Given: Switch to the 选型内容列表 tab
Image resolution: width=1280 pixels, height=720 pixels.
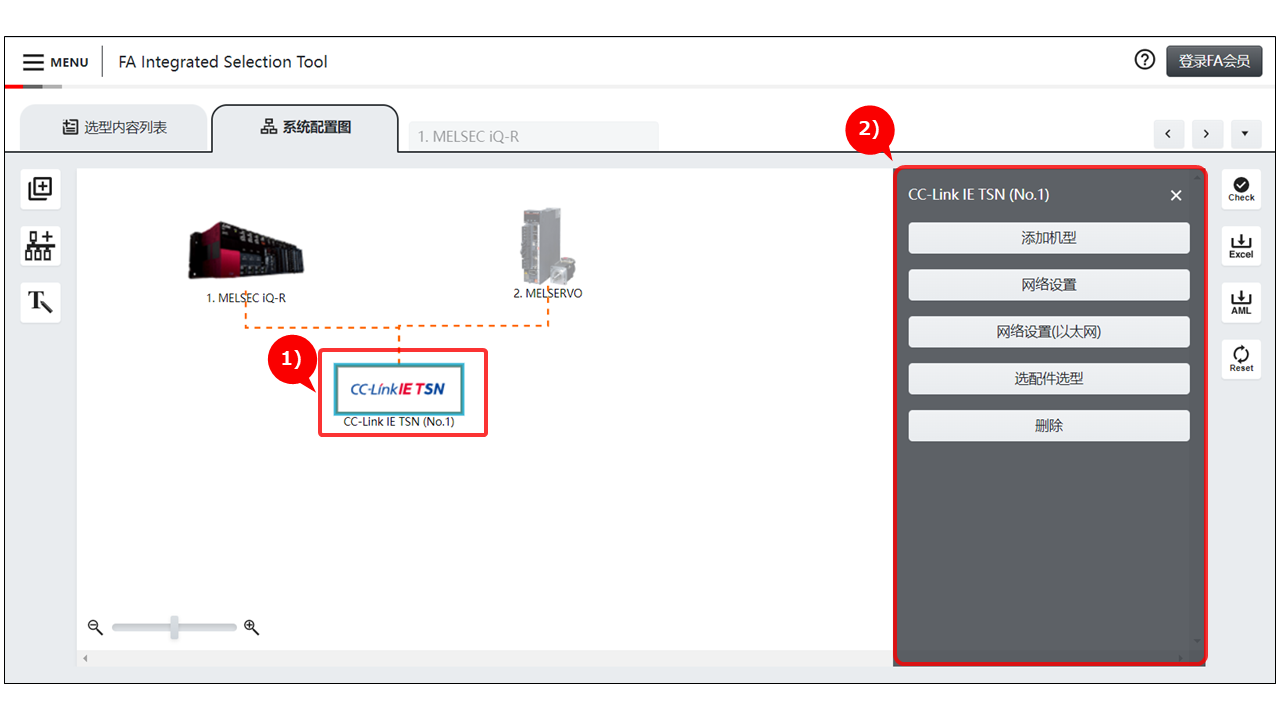Looking at the screenshot, I should click(x=114, y=127).
